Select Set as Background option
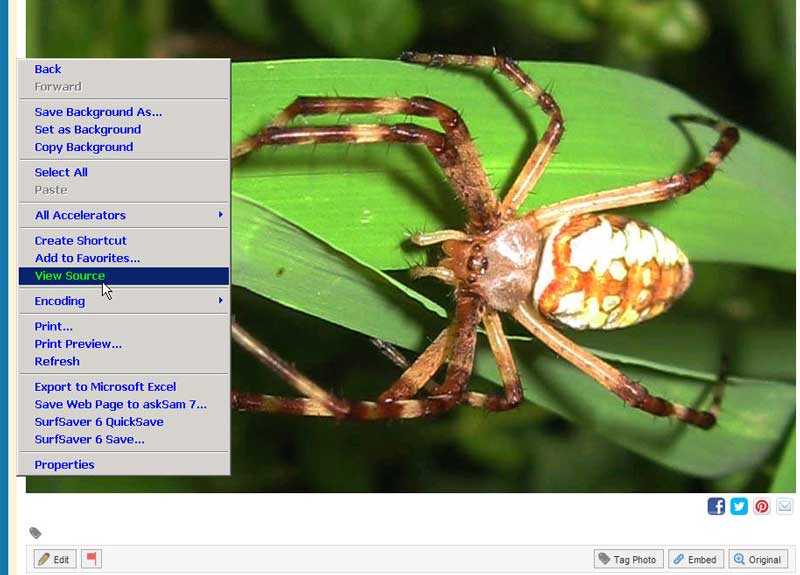Viewport: 800px width, 575px height. (88, 129)
